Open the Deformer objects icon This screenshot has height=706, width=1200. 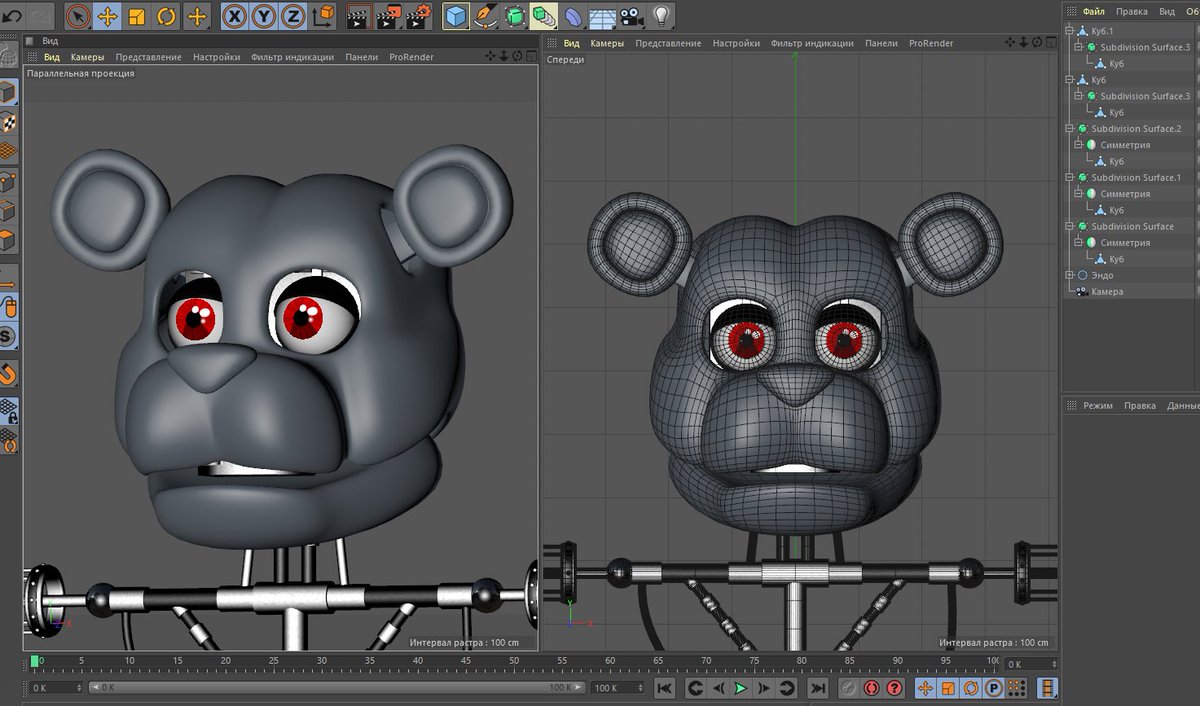574,16
